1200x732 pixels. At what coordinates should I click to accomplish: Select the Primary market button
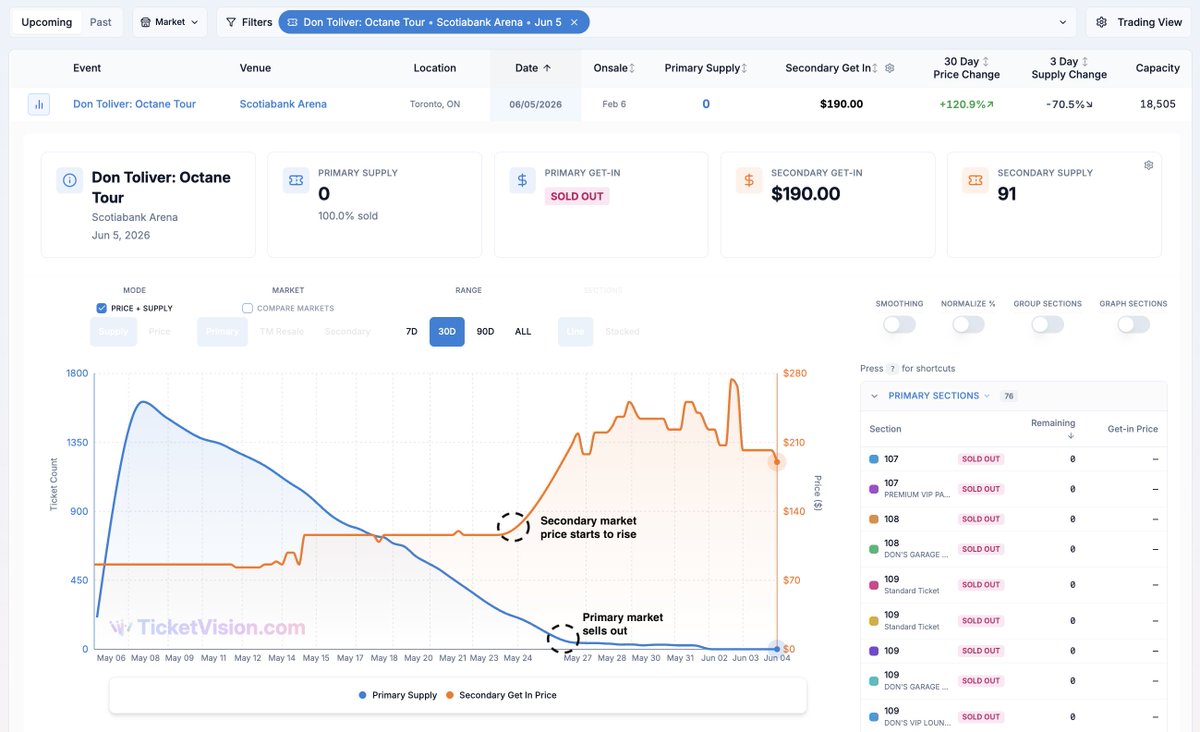(x=222, y=331)
